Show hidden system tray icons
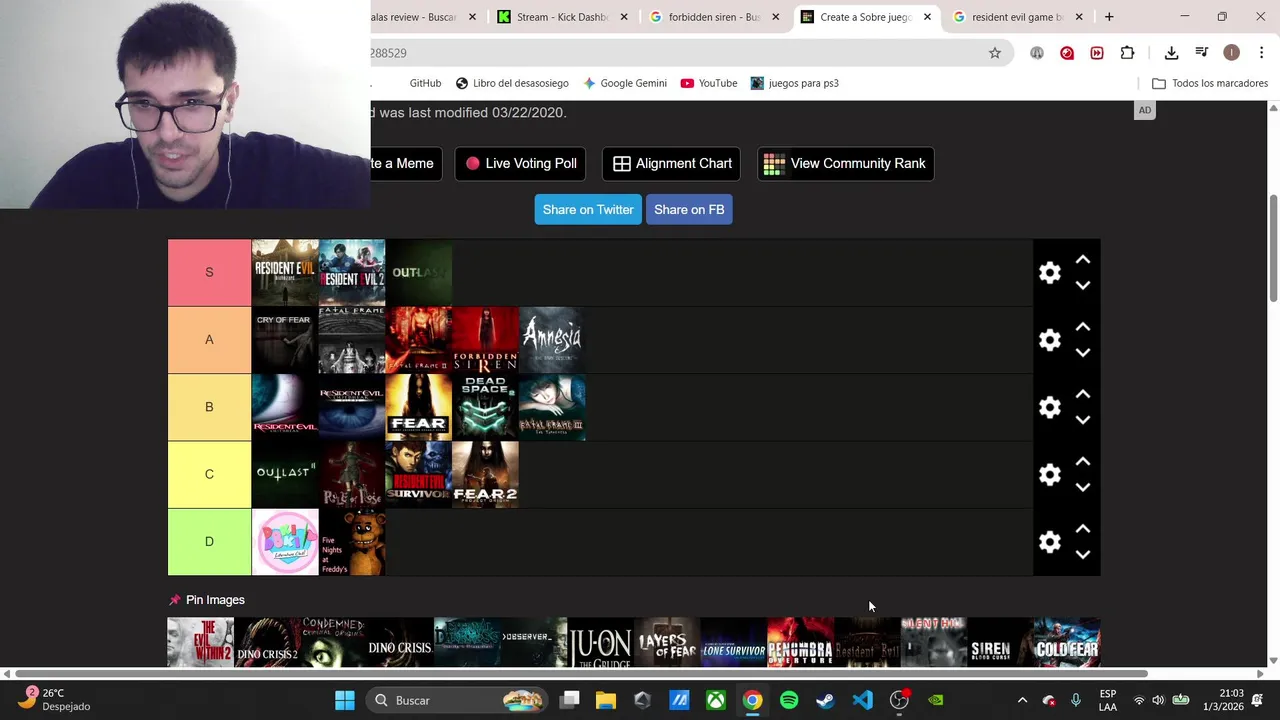The height and width of the screenshot is (720, 1280). tap(1022, 700)
